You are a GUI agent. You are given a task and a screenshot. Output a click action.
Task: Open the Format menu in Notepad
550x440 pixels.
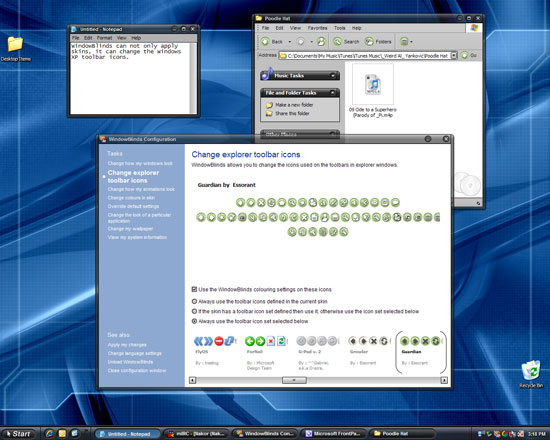click(x=104, y=38)
